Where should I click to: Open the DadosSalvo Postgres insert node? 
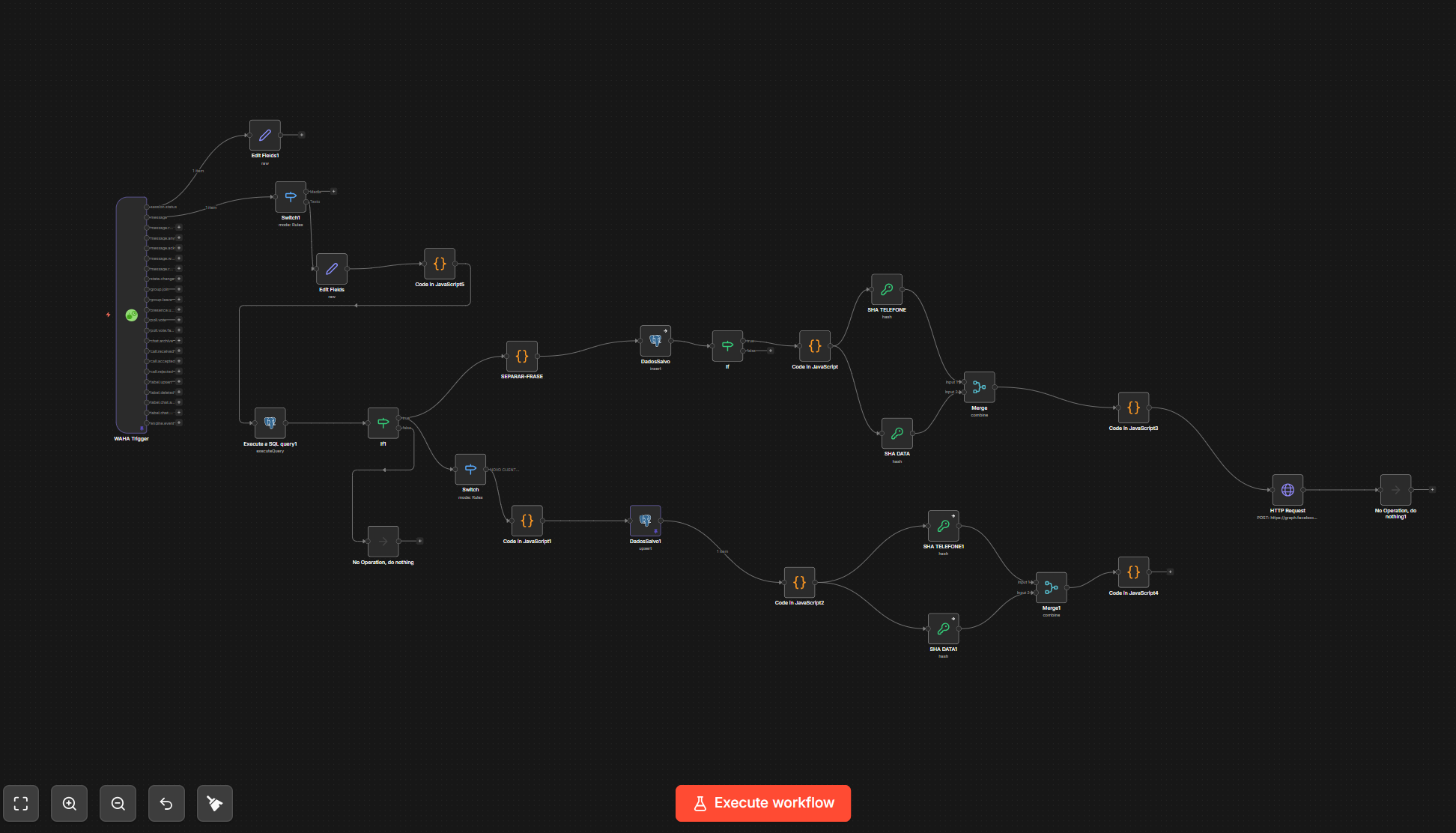click(655, 341)
